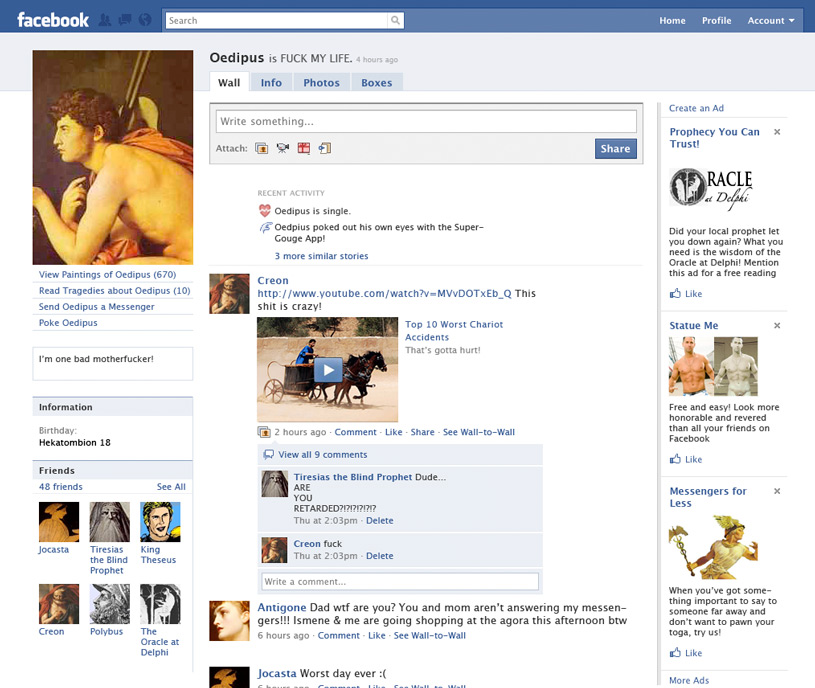Close the Messengers for Less ad

tap(777, 492)
